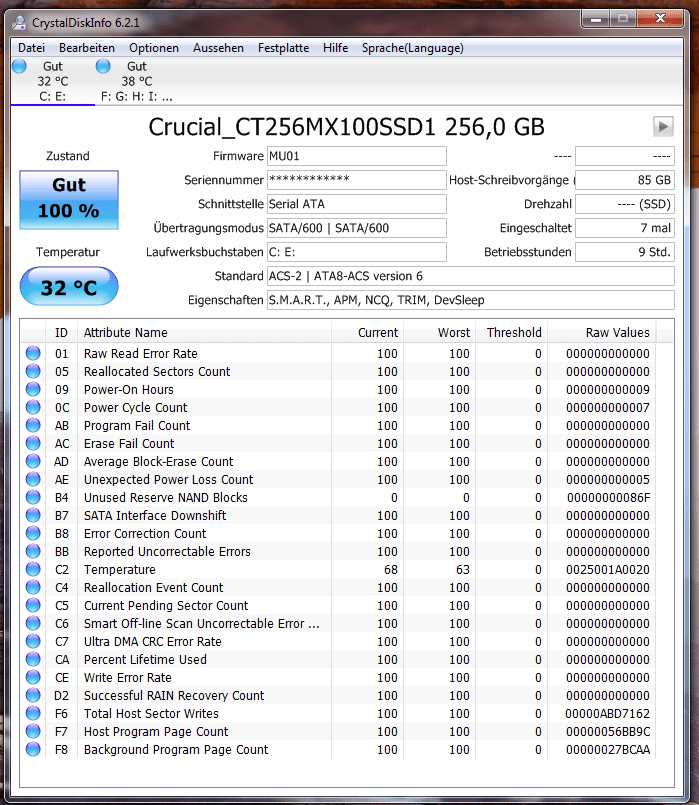This screenshot has height=805, width=699.
Task: Click the Firmware field showing MU01
Action: point(357,156)
